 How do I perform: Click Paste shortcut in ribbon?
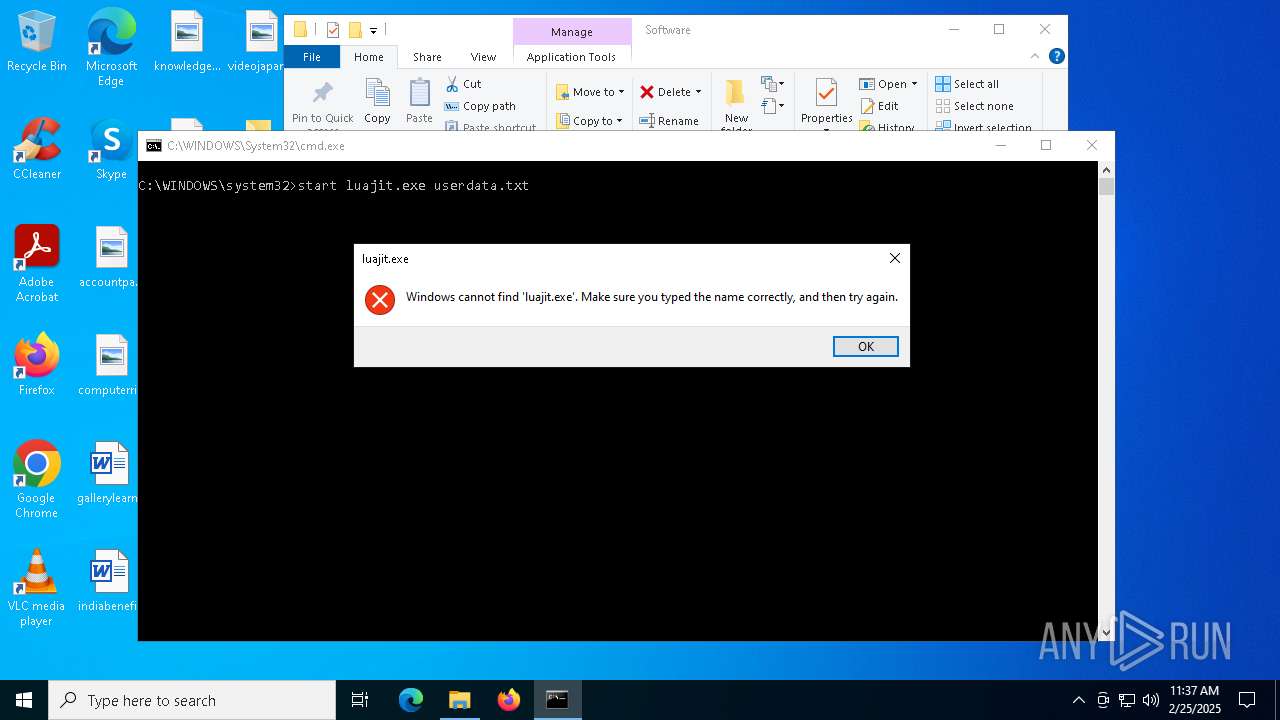coord(490,127)
